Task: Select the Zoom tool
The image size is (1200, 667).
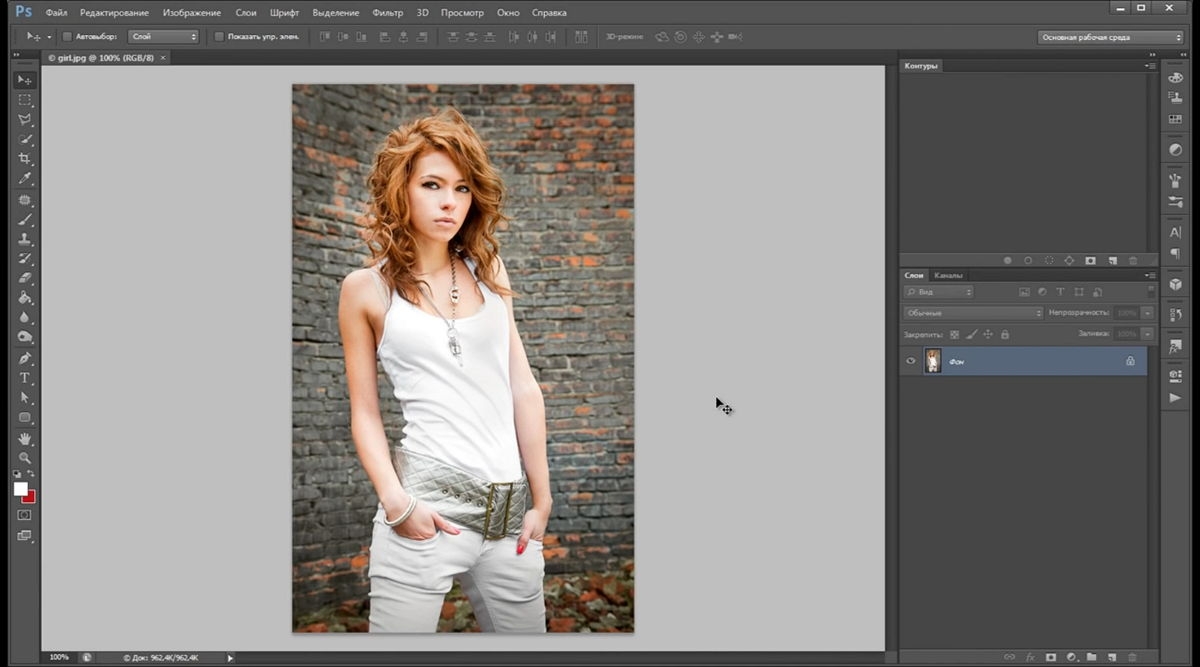Action: (25, 458)
